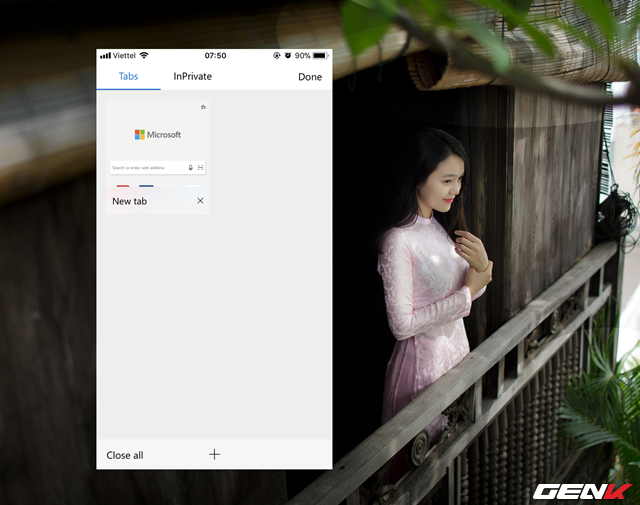Tap the QR scan icon in search bar
This screenshot has width=640, height=505.
point(200,167)
